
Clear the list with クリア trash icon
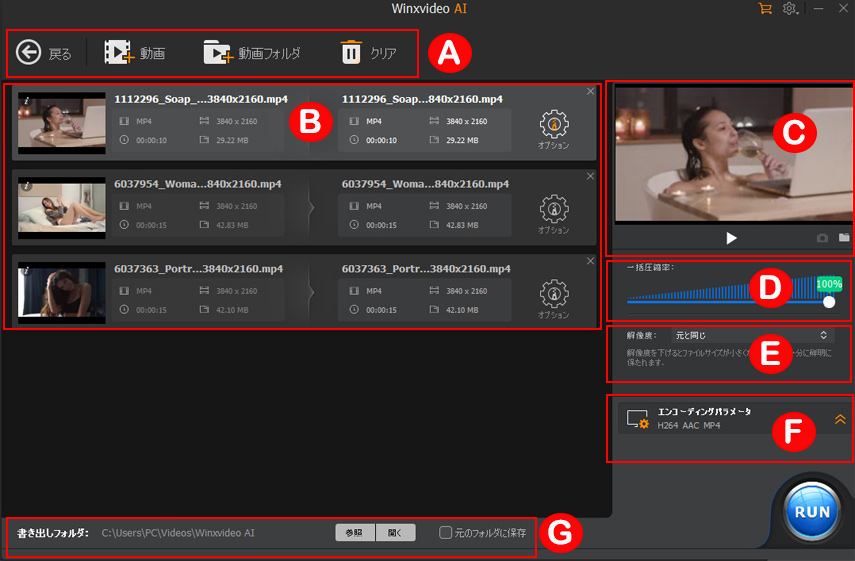pos(351,53)
